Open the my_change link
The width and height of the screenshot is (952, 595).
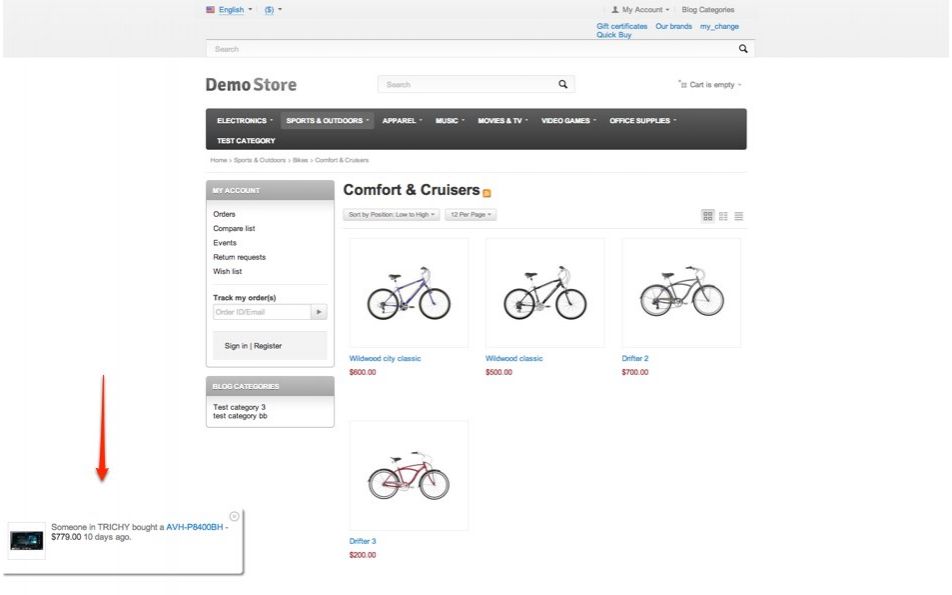click(719, 26)
